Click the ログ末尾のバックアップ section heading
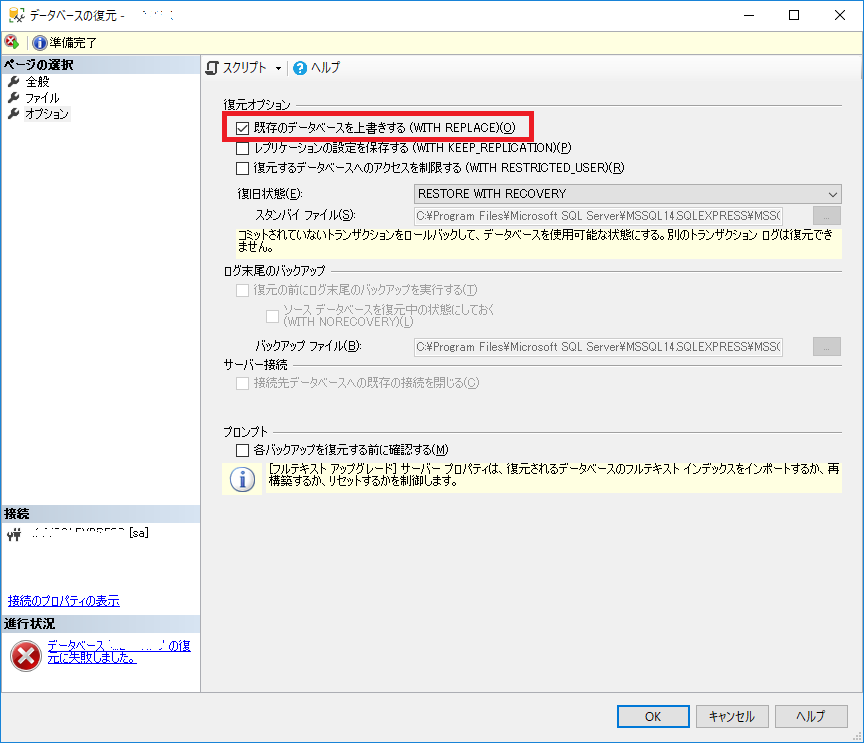This screenshot has height=743, width=864. [x=274, y=271]
